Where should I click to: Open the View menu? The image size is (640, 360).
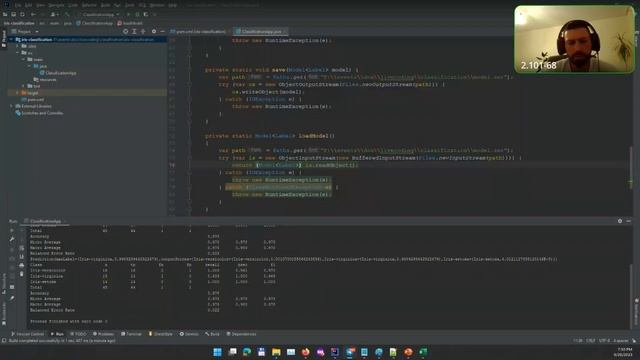(x=40, y=5)
